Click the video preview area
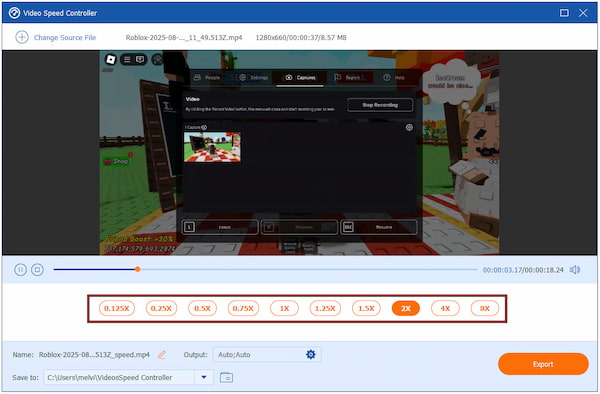 [x=299, y=153]
